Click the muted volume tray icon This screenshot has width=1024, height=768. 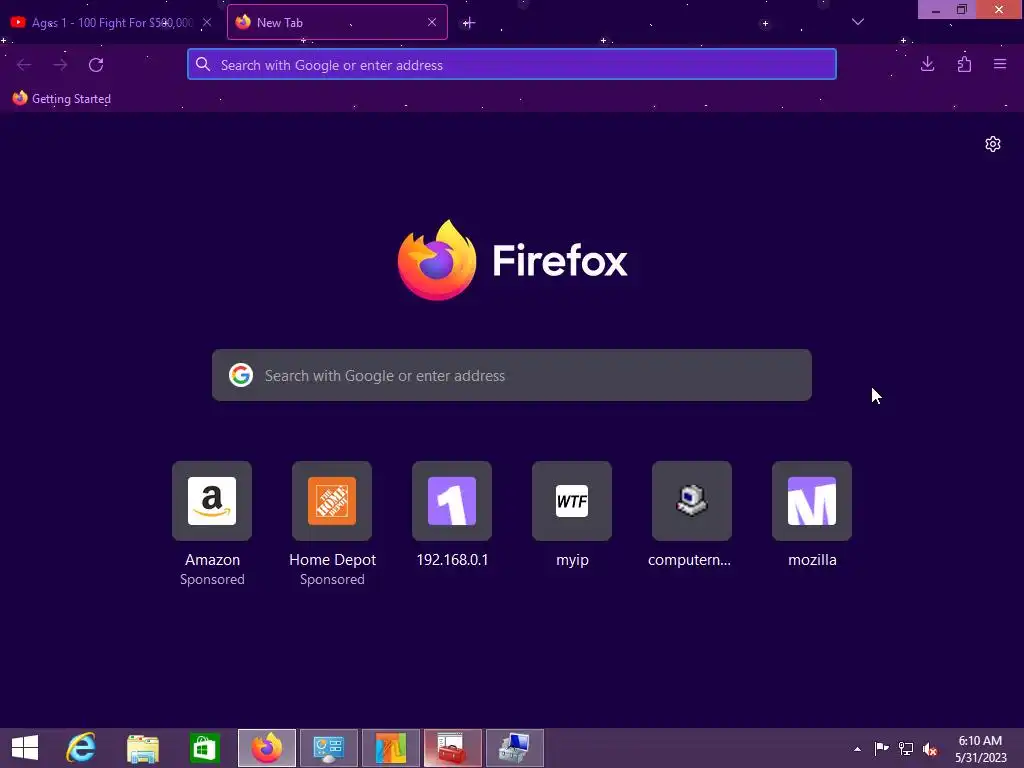point(930,748)
